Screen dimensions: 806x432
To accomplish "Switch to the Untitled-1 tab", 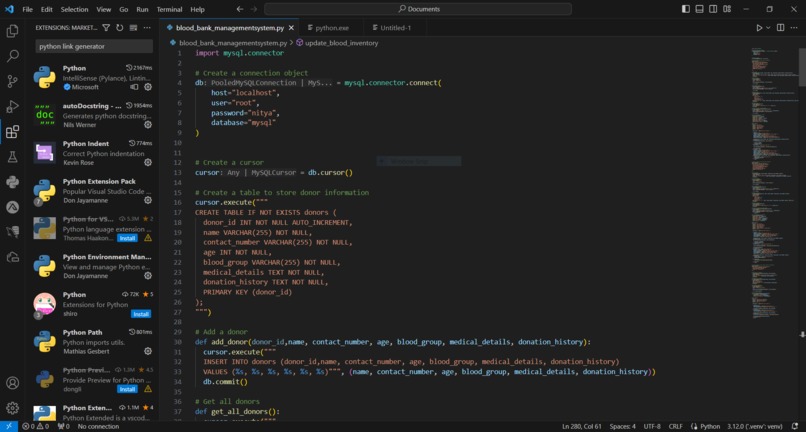I will tap(394, 28).
